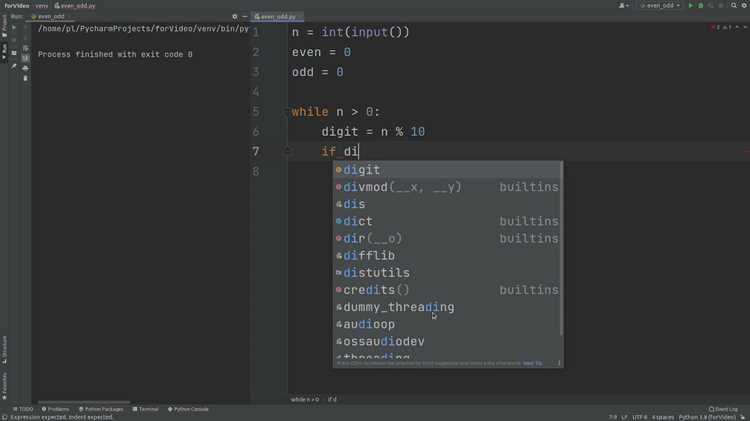Open the Project tool window side tab
The image size is (750, 421).
[4, 26]
